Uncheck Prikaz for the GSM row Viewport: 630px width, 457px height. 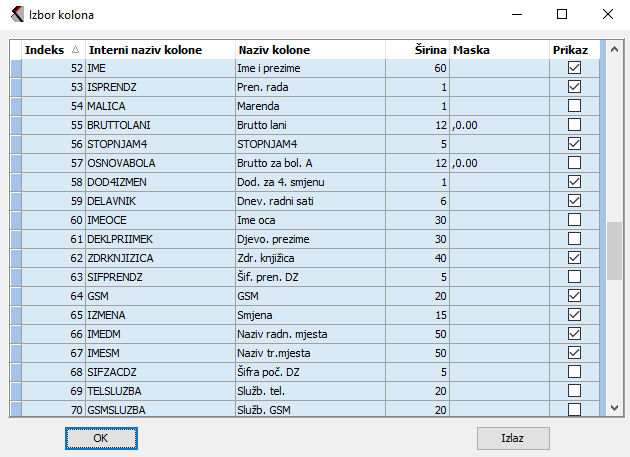(x=574, y=296)
